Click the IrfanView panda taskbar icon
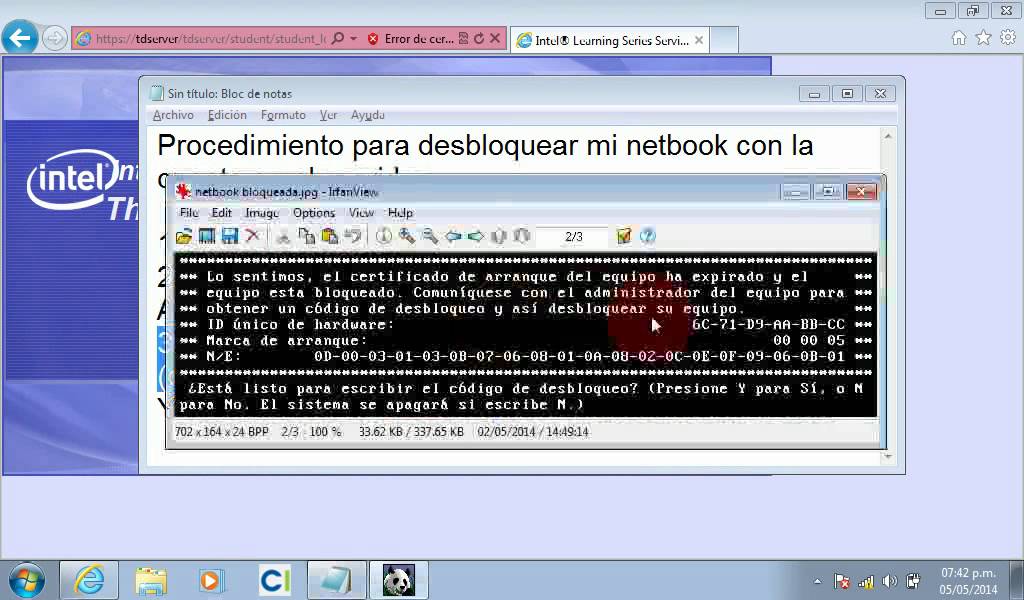Viewport: 1024px width, 600px height. [x=398, y=580]
